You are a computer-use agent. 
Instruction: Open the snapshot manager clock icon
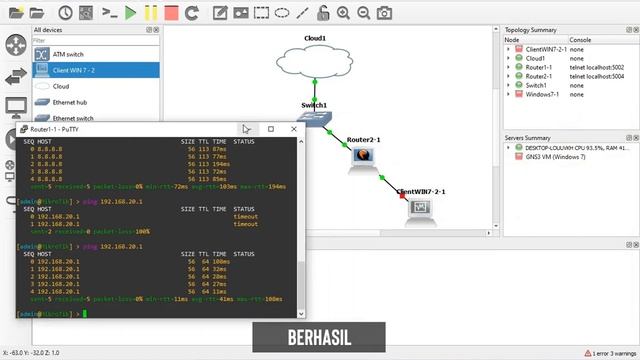point(65,13)
